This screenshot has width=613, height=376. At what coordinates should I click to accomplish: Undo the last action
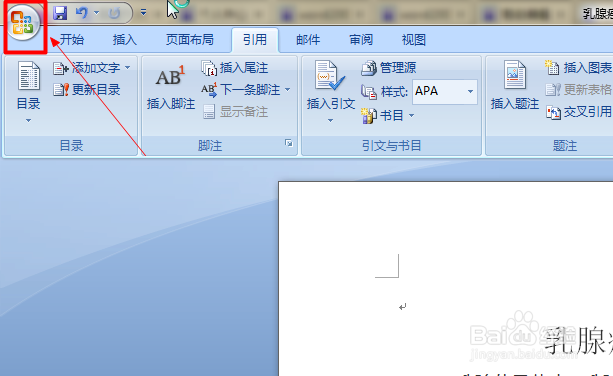click(81, 13)
